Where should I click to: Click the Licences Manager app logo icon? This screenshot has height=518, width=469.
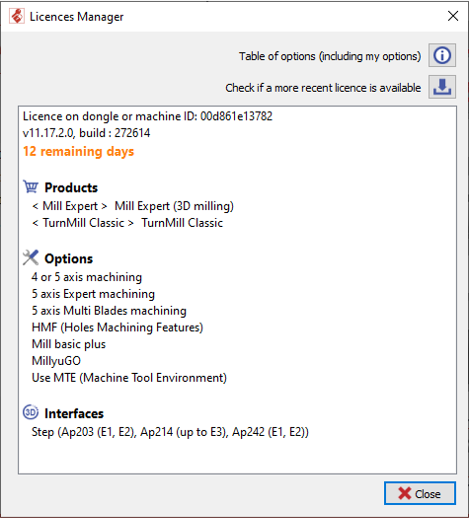point(17,16)
